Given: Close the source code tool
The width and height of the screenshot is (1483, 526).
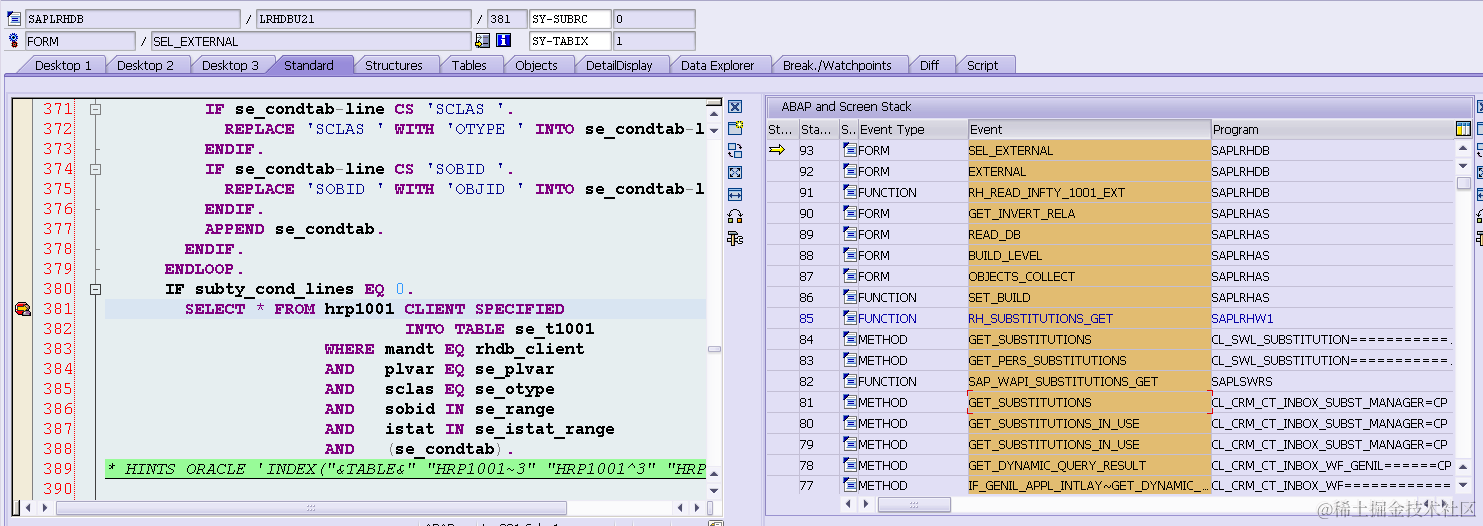Looking at the screenshot, I should (x=735, y=107).
